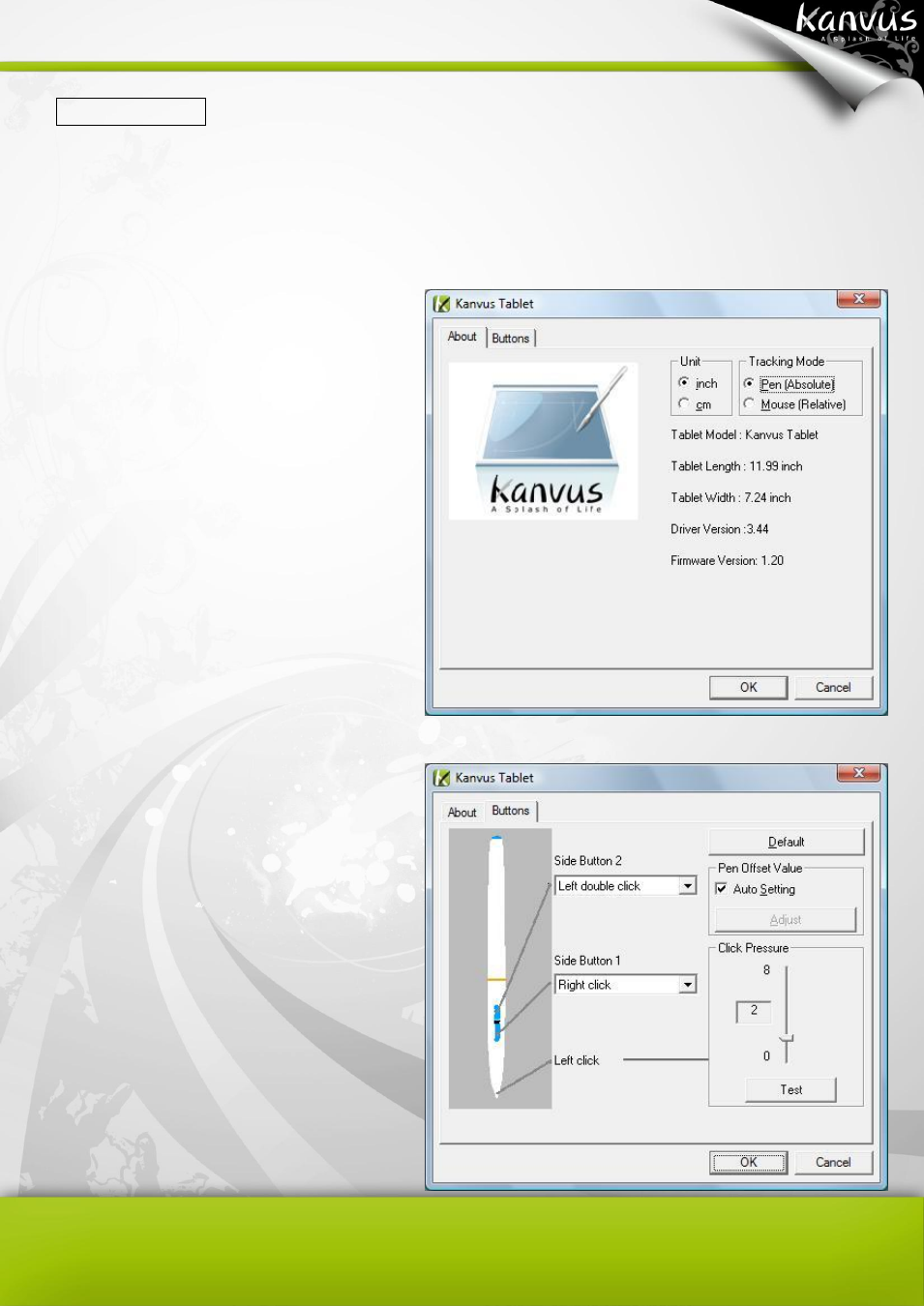Viewport: 924px width, 1306px height.
Task: Click OK in the Buttons dialog
Action: (749, 1163)
